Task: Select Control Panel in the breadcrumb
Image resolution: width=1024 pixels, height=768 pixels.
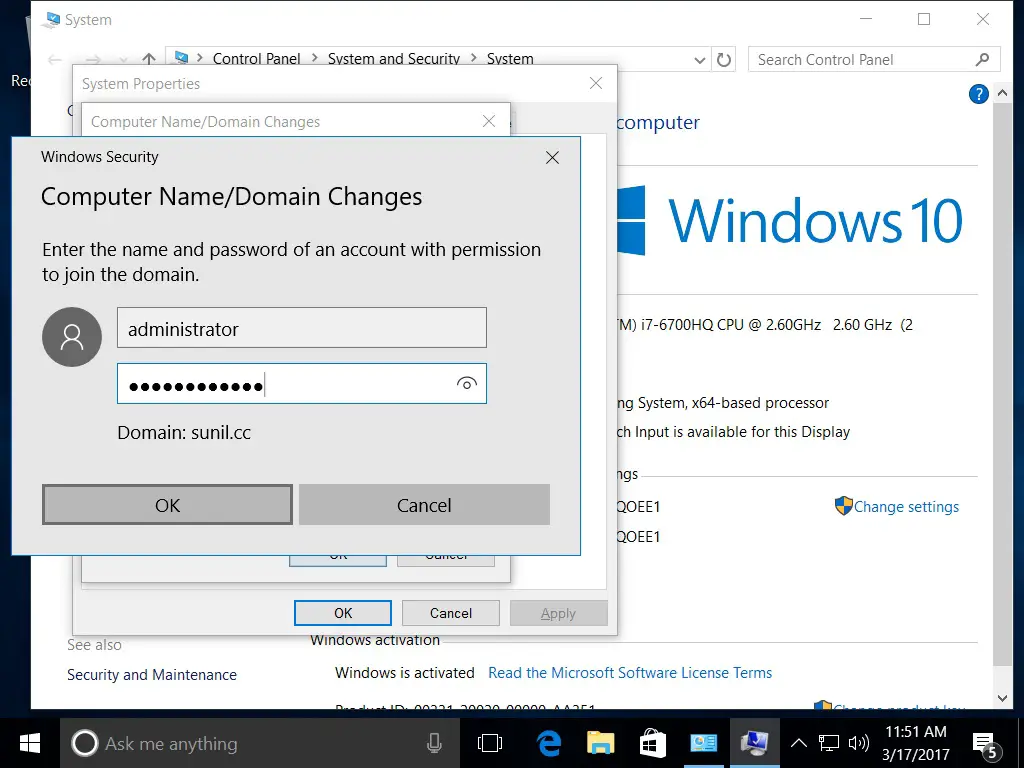Action: [x=257, y=59]
